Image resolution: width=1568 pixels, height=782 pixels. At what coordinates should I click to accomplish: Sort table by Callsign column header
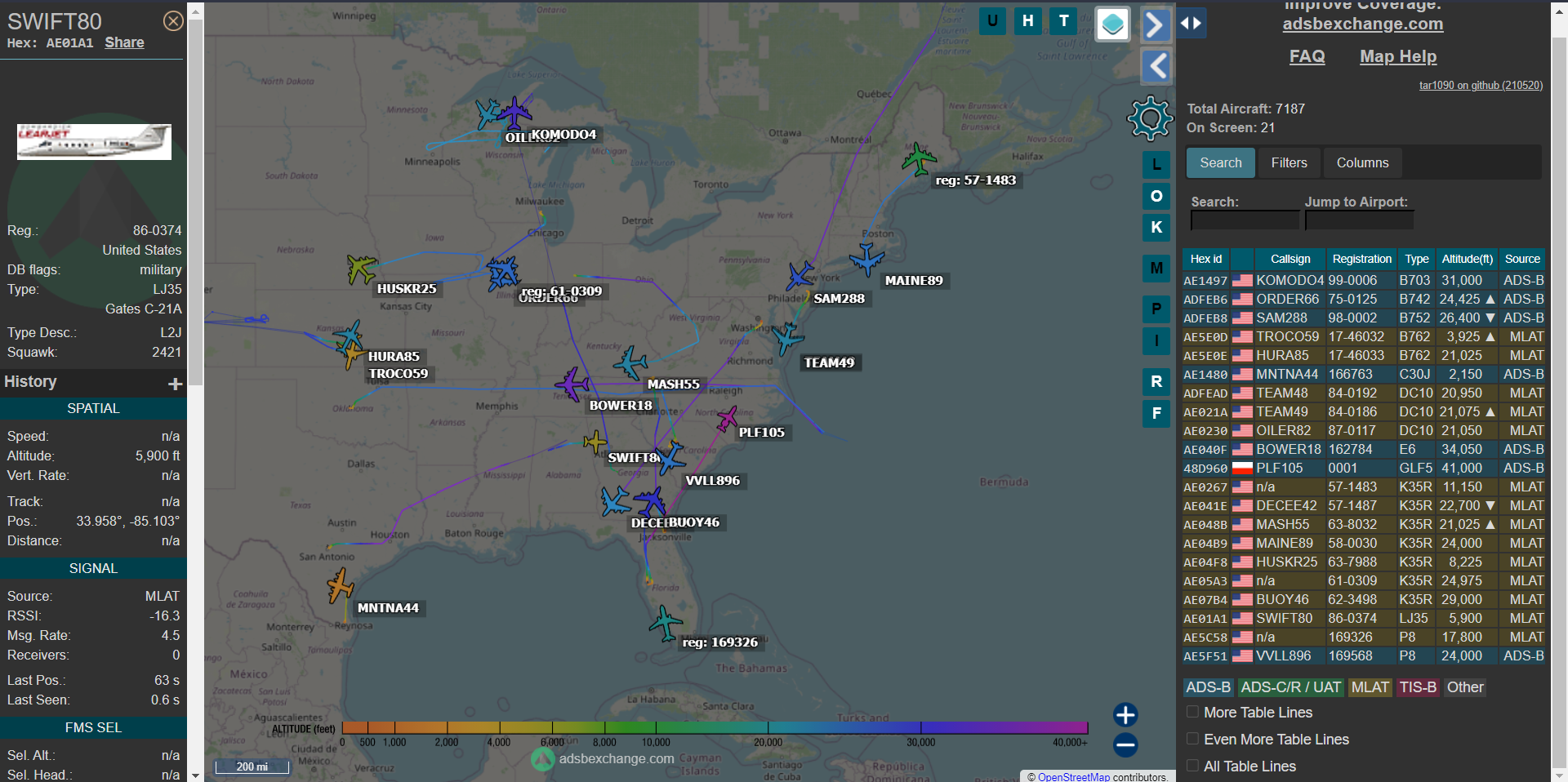tap(1290, 259)
